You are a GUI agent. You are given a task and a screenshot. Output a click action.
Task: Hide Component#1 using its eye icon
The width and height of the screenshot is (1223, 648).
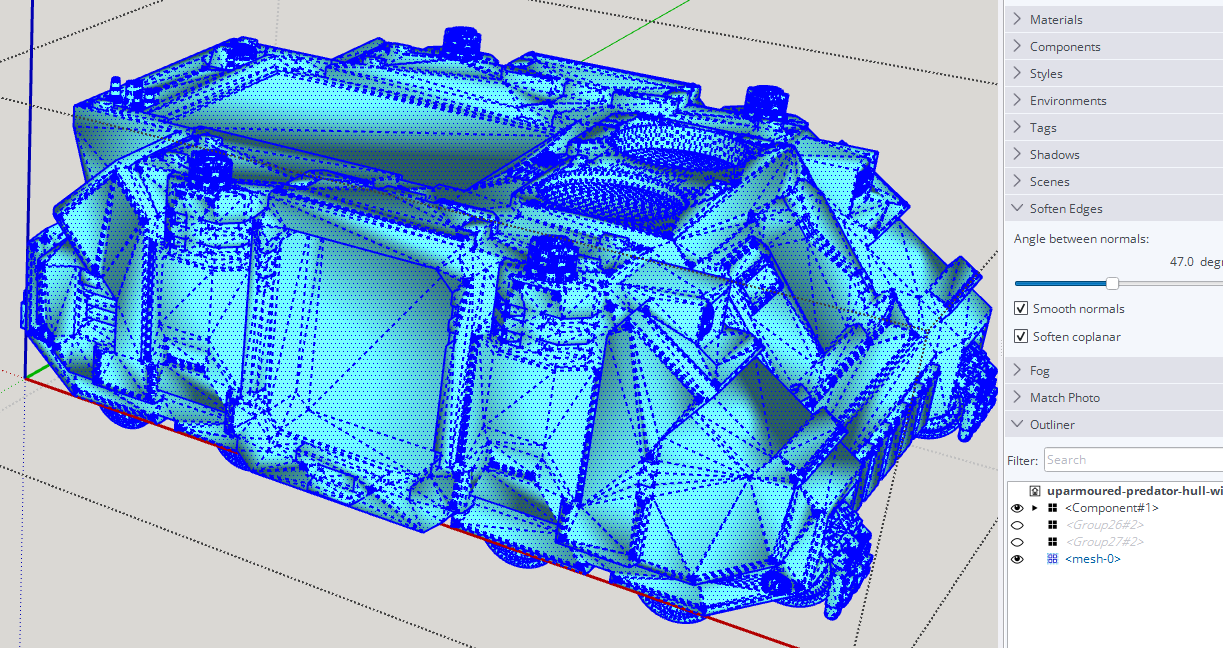(x=1017, y=508)
